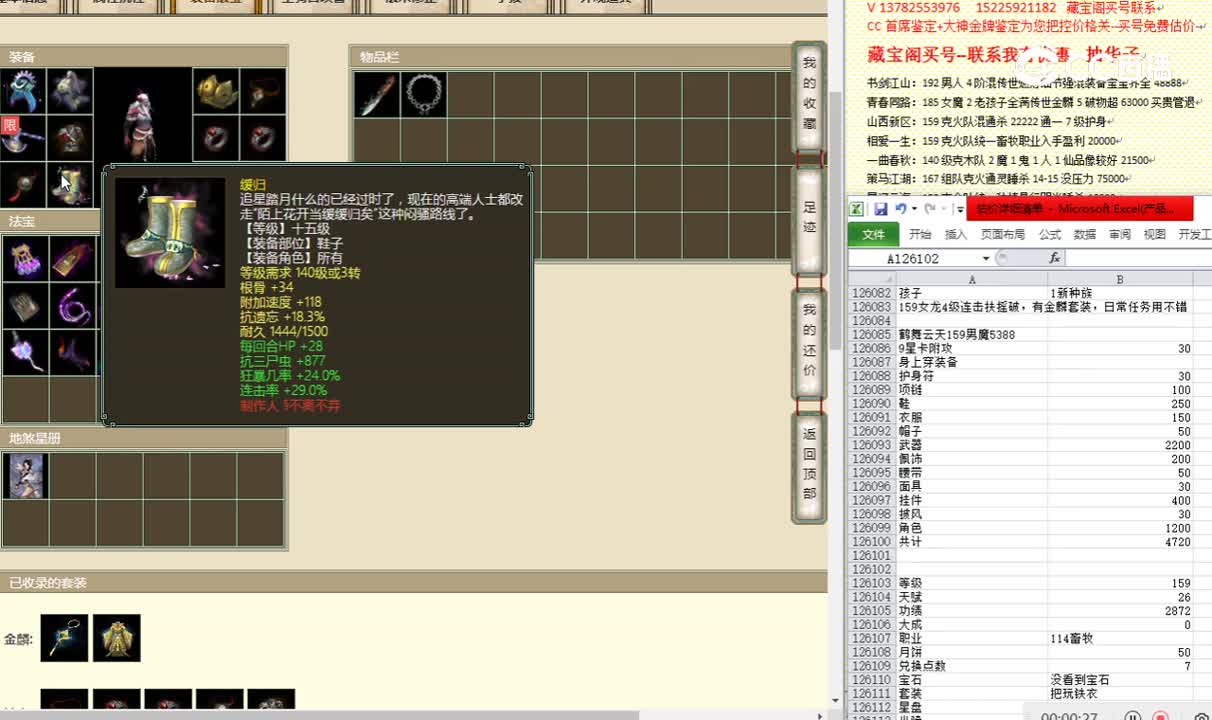
Task: Select Excel column B header
Action: point(1120,280)
